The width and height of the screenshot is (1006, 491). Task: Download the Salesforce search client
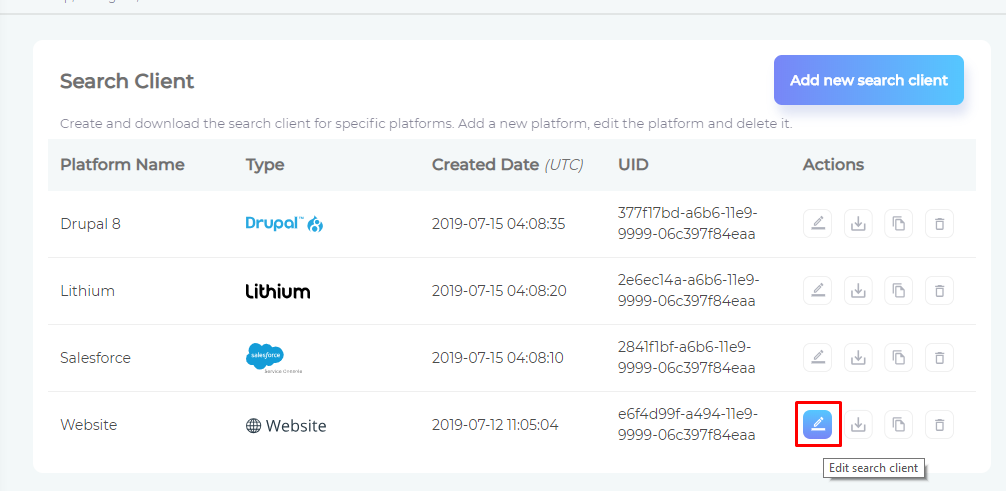pyautogui.click(x=858, y=358)
